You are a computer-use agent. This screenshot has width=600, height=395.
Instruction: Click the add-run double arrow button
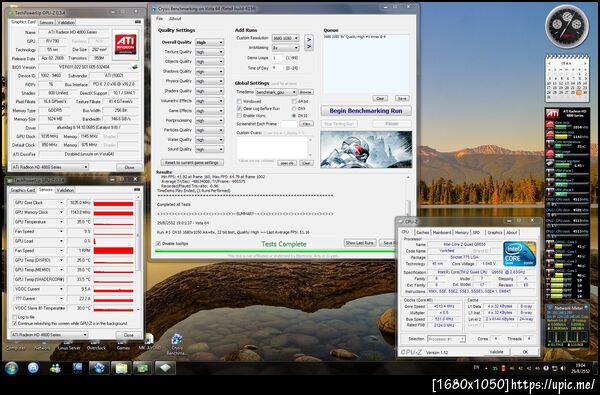click(309, 43)
